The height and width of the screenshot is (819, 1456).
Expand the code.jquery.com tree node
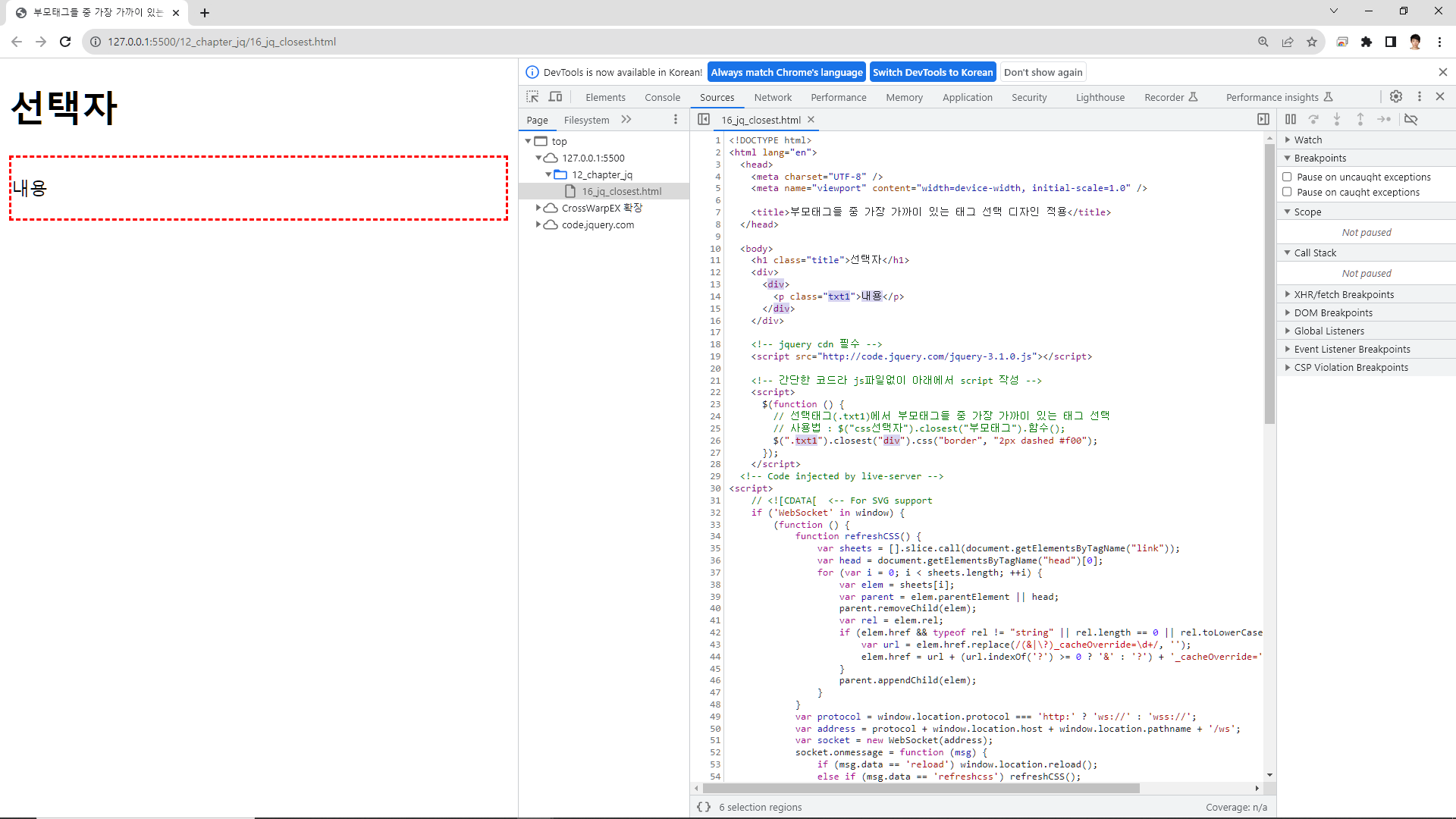click(538, 224)
